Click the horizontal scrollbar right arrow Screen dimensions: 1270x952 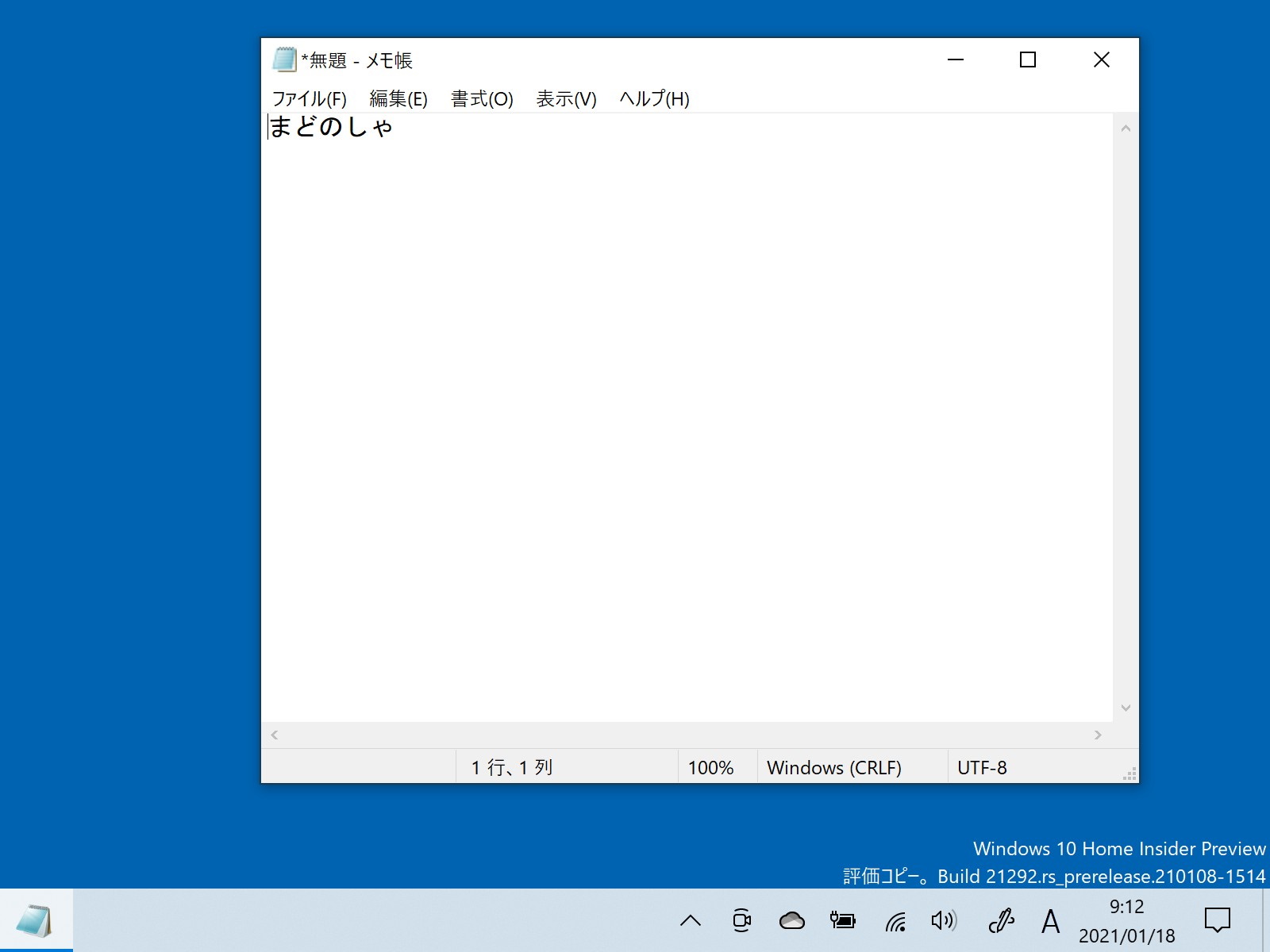(1098, 735)
